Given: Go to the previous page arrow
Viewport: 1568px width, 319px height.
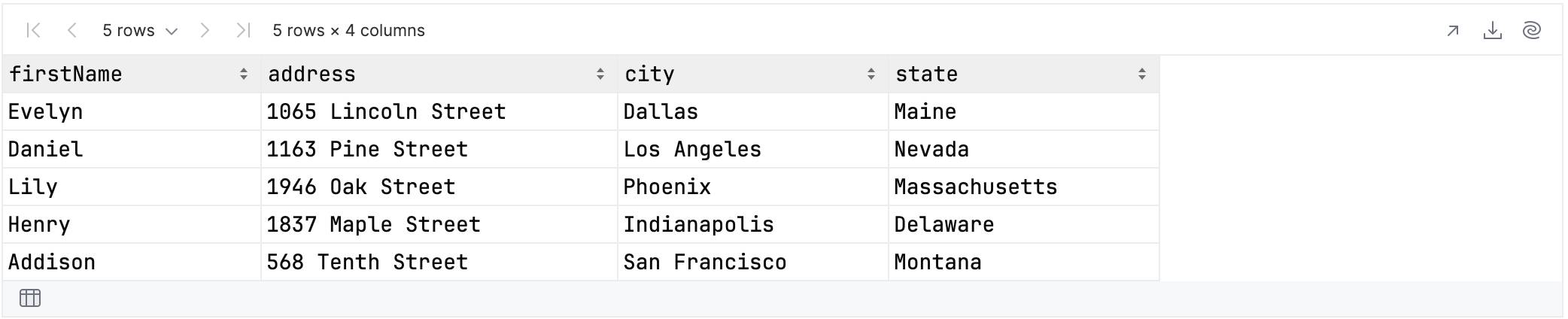Looking at the screenshot, I should click(x=72, y=30).
